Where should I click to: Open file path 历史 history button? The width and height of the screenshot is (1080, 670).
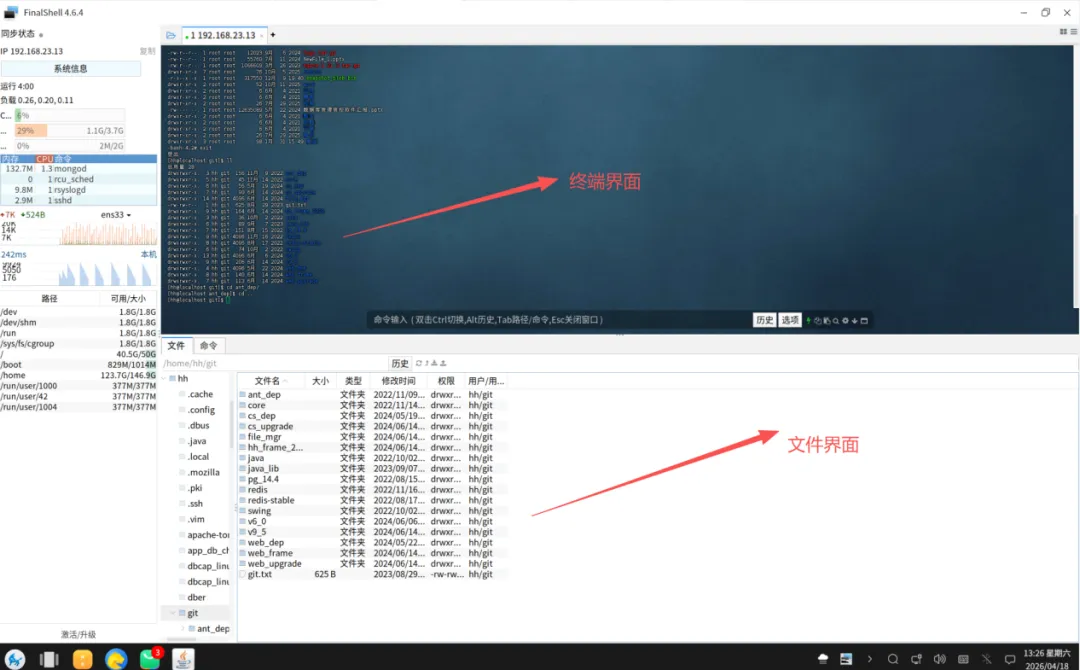(400, 363)
